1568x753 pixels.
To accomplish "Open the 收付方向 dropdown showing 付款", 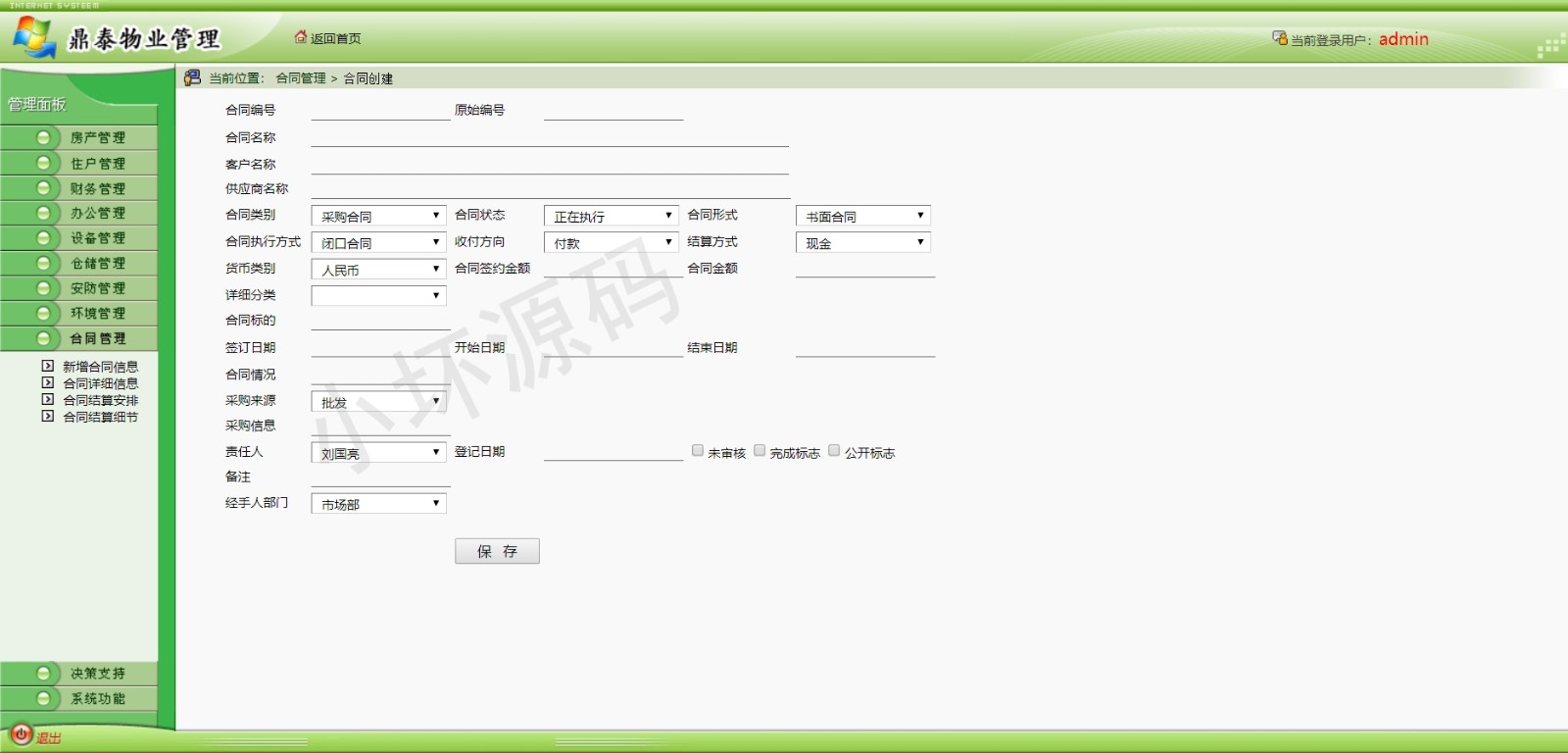I will point(612,242).
